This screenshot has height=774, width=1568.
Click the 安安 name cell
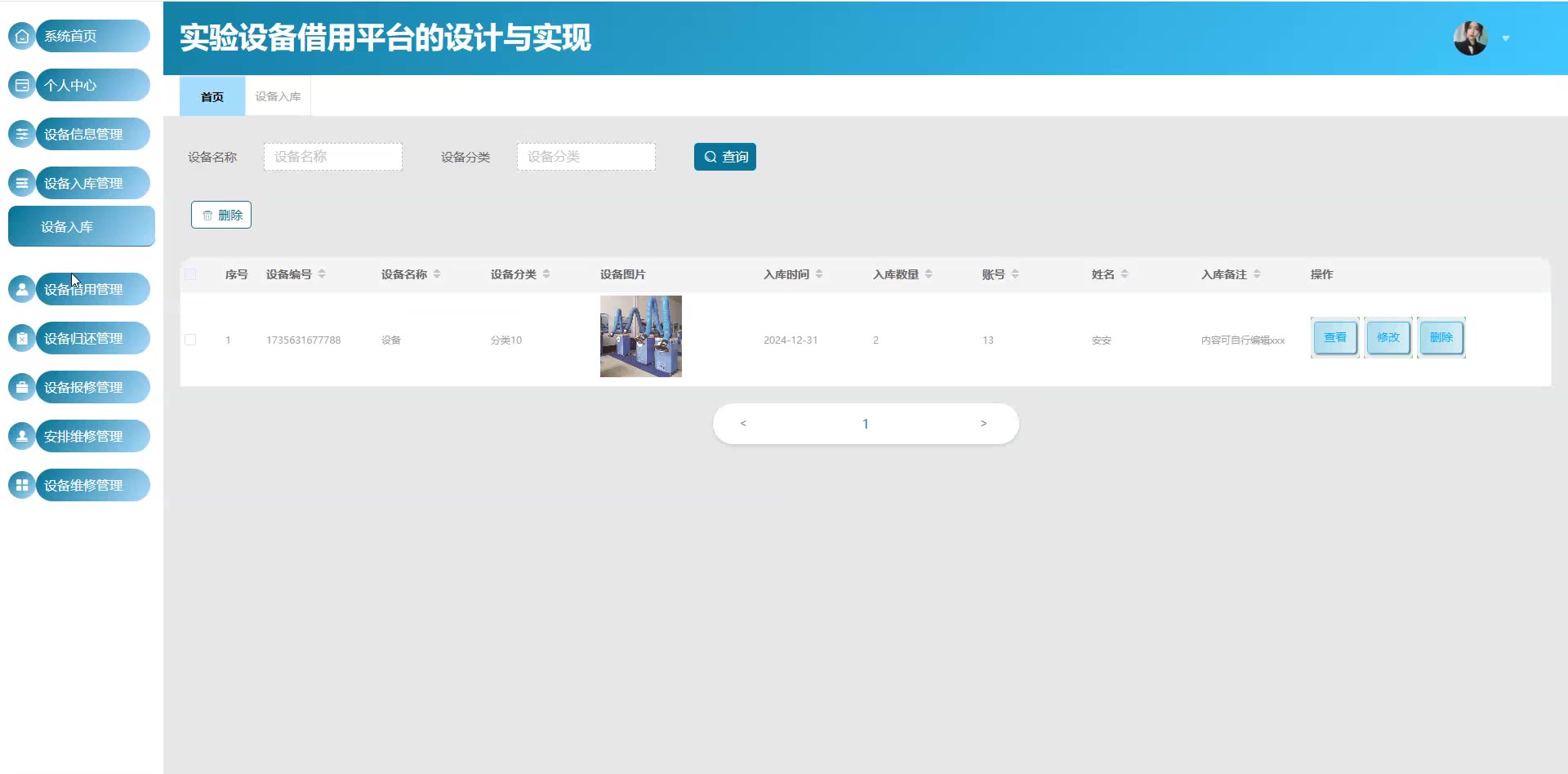click(x=1102, y=340)
